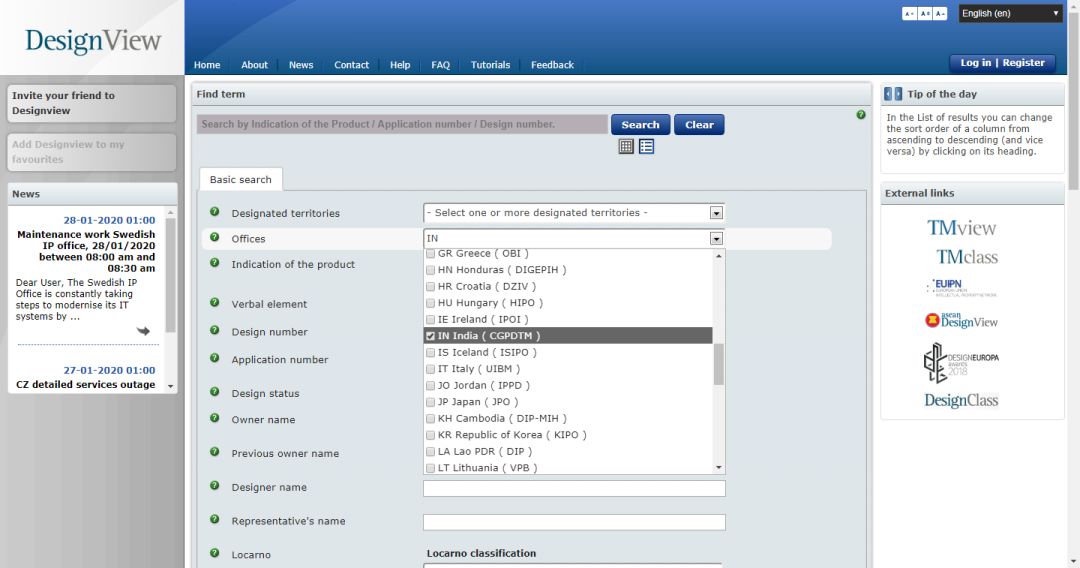1080x568 pixels.
Task: Open the Tutorials menu item
Action: point(490,65)
